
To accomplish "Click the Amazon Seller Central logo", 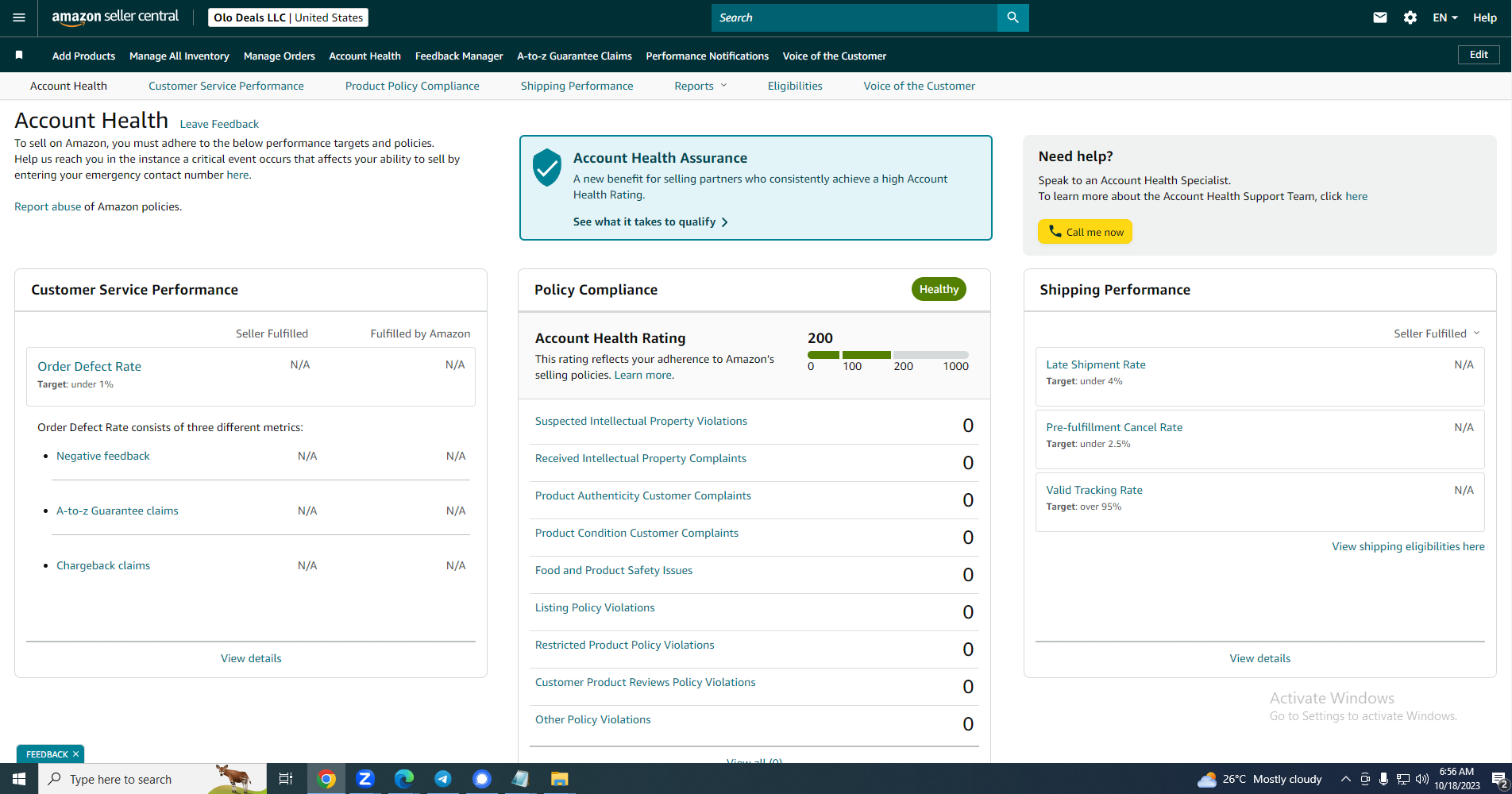I will [x=115, y=17].
